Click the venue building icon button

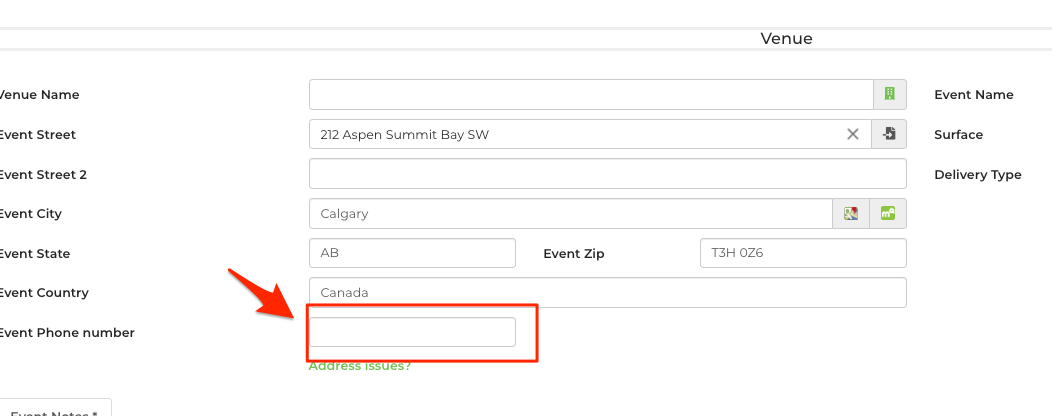[889, 95]
